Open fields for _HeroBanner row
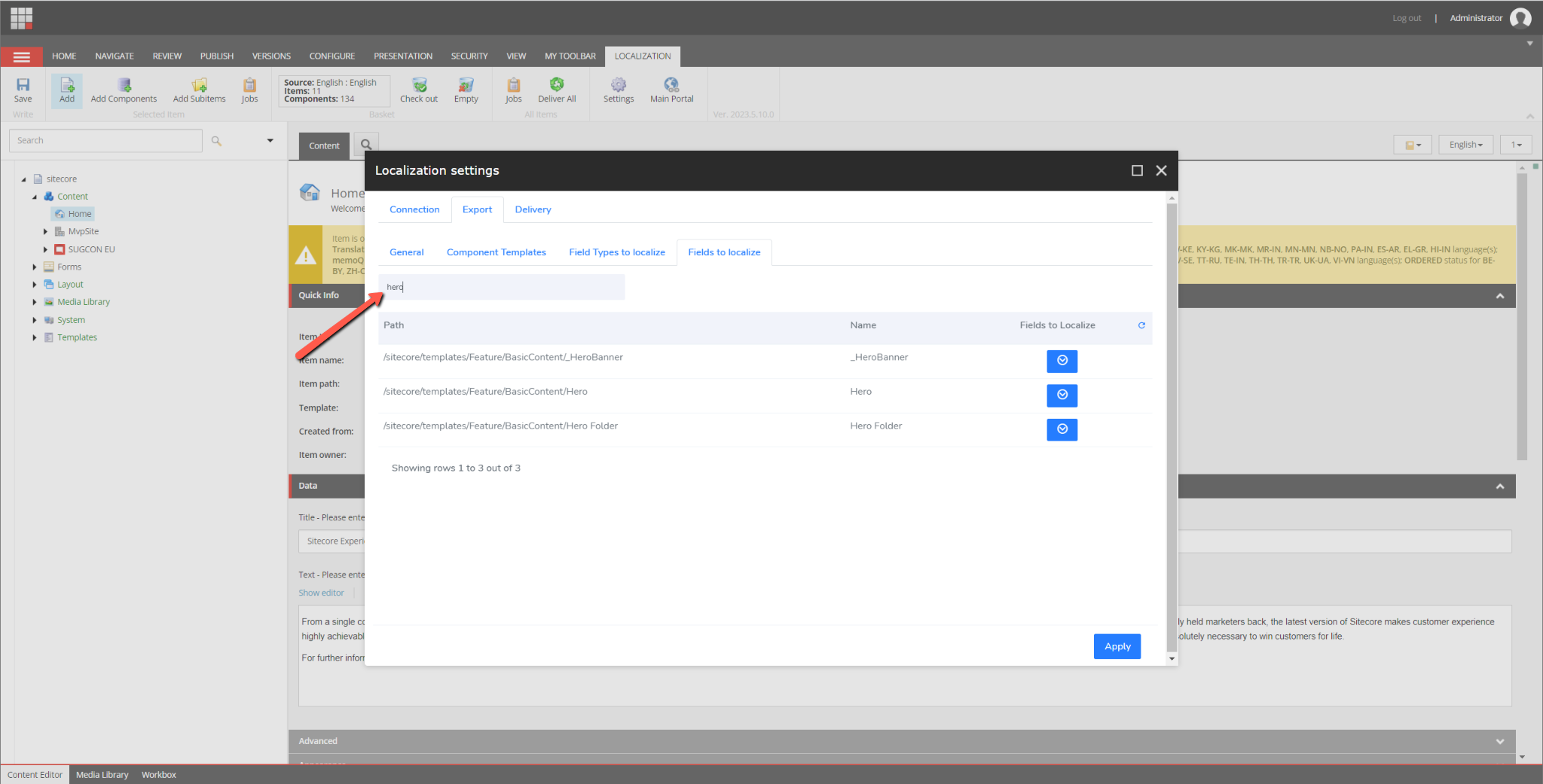The image size is (1543, 784). [1062, 361]
